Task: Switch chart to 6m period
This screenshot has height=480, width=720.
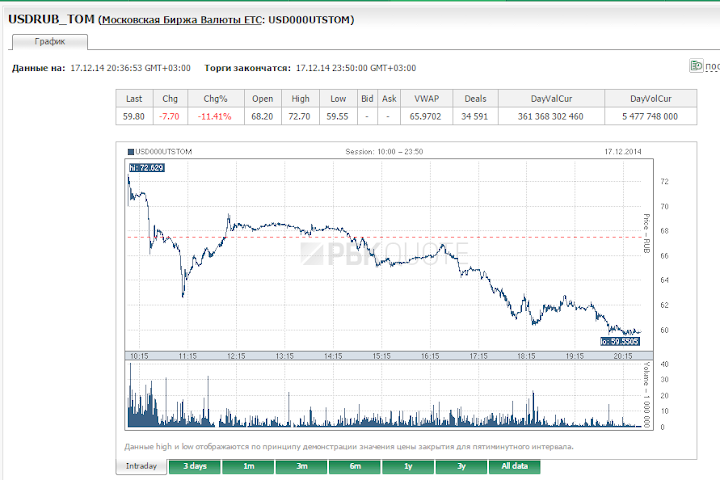Action: (355, 466)
